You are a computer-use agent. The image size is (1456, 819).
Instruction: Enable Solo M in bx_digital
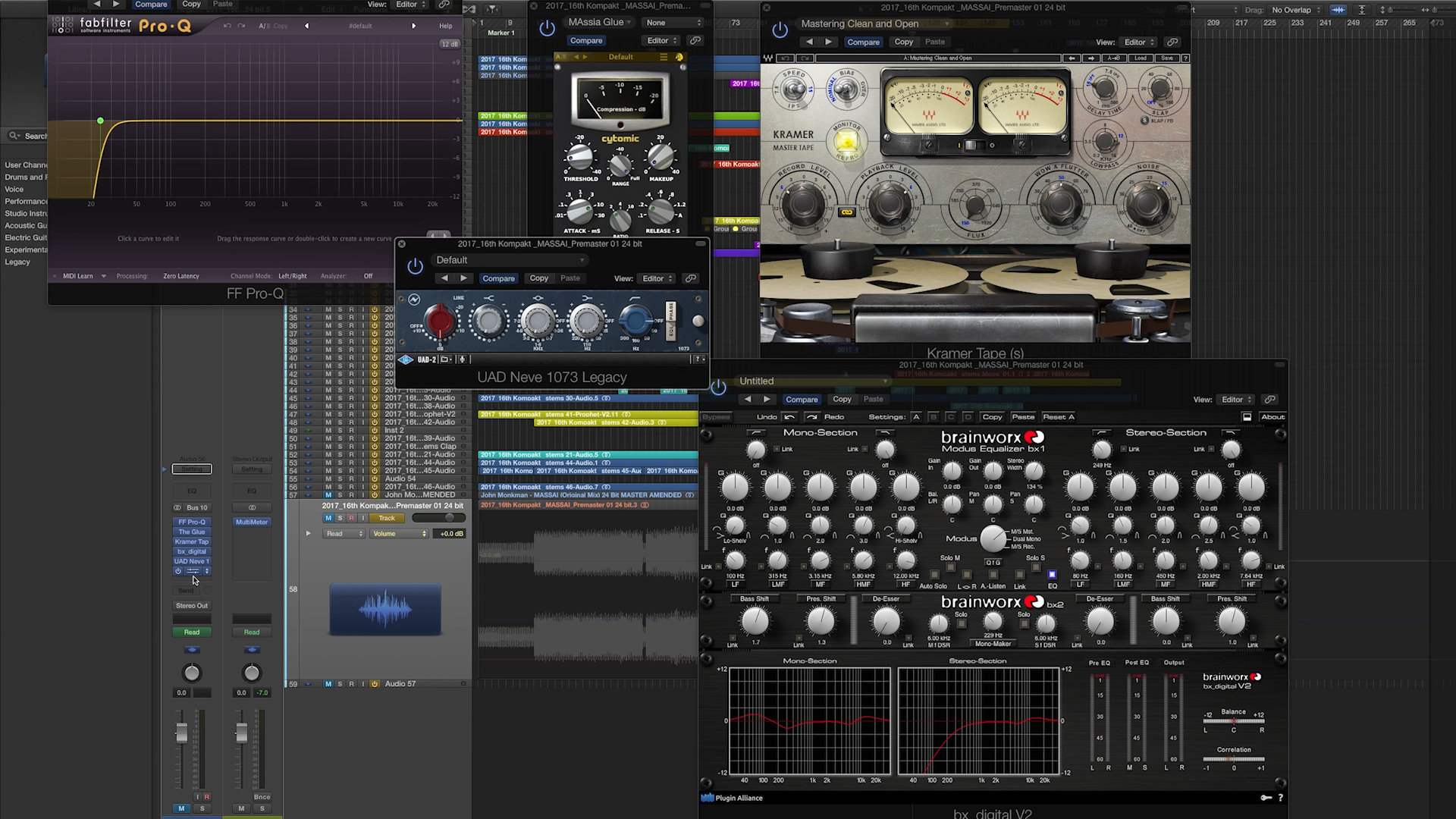(950, 567)
